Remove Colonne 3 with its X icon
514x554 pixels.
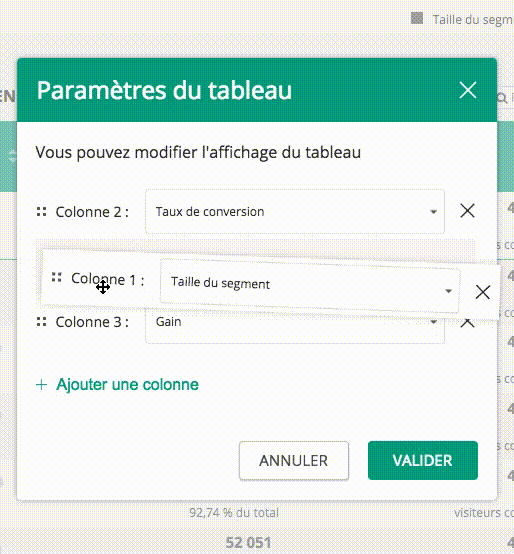click(x=467, y=323)
